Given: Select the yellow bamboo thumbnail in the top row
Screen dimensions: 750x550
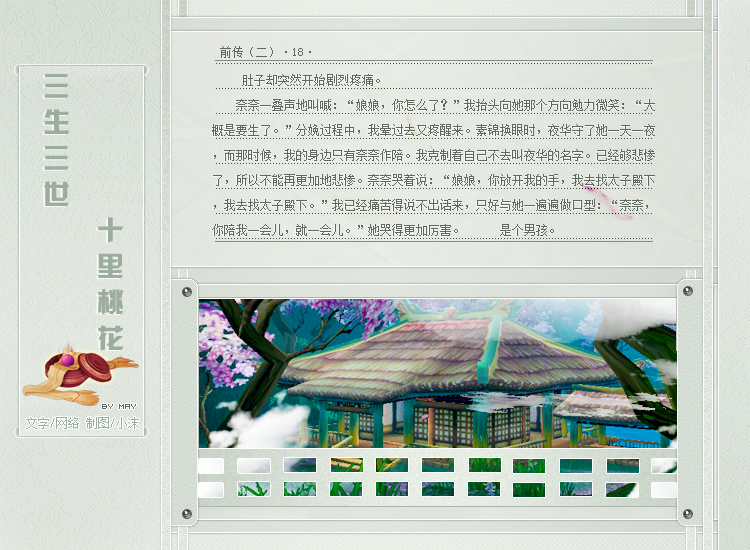Looking at the screenshot, I should pyautogui.click(x=347, y=465).
